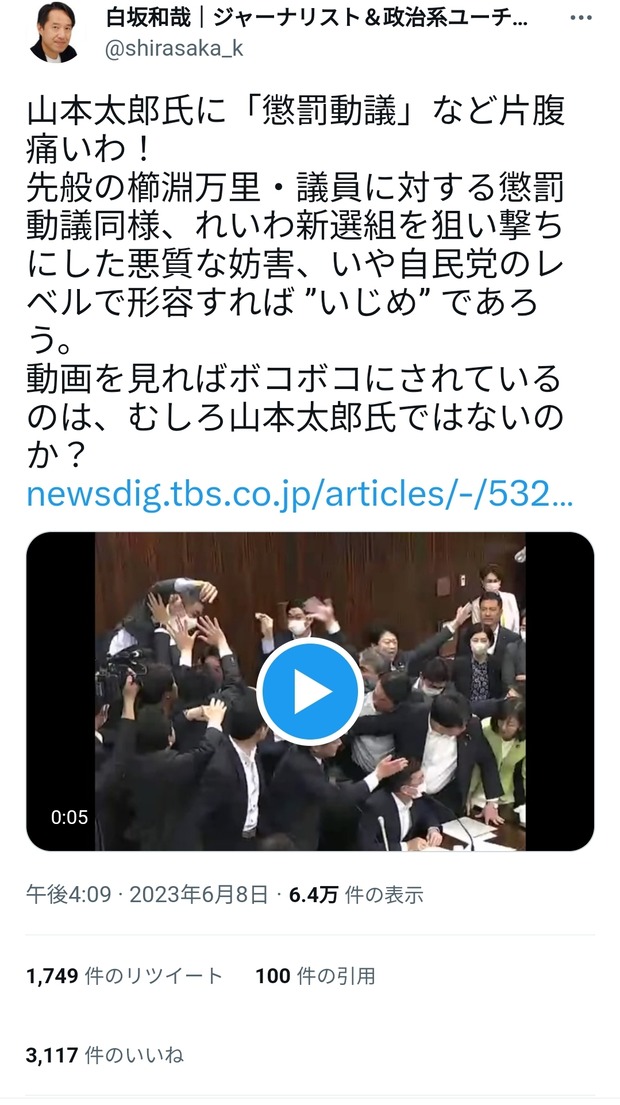View the 100 件の引用 quotes list
The width and height of the screenshot is (620, 1105).
point(315,975)
